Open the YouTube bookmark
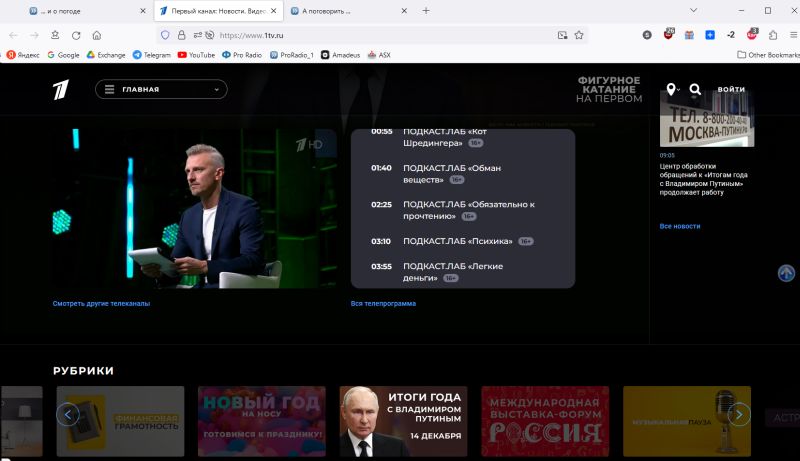 tap(196, 55)
